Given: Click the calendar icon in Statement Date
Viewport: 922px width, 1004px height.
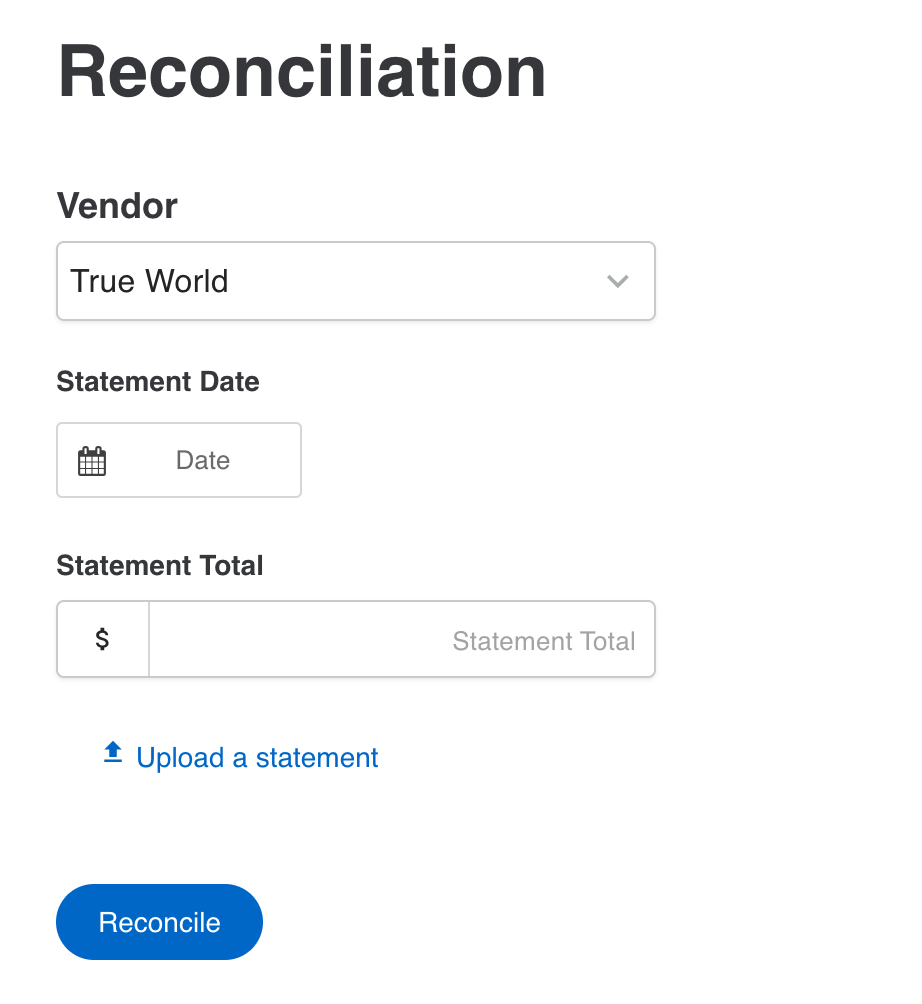Looking at the screenshot, I should coord(92,460).
